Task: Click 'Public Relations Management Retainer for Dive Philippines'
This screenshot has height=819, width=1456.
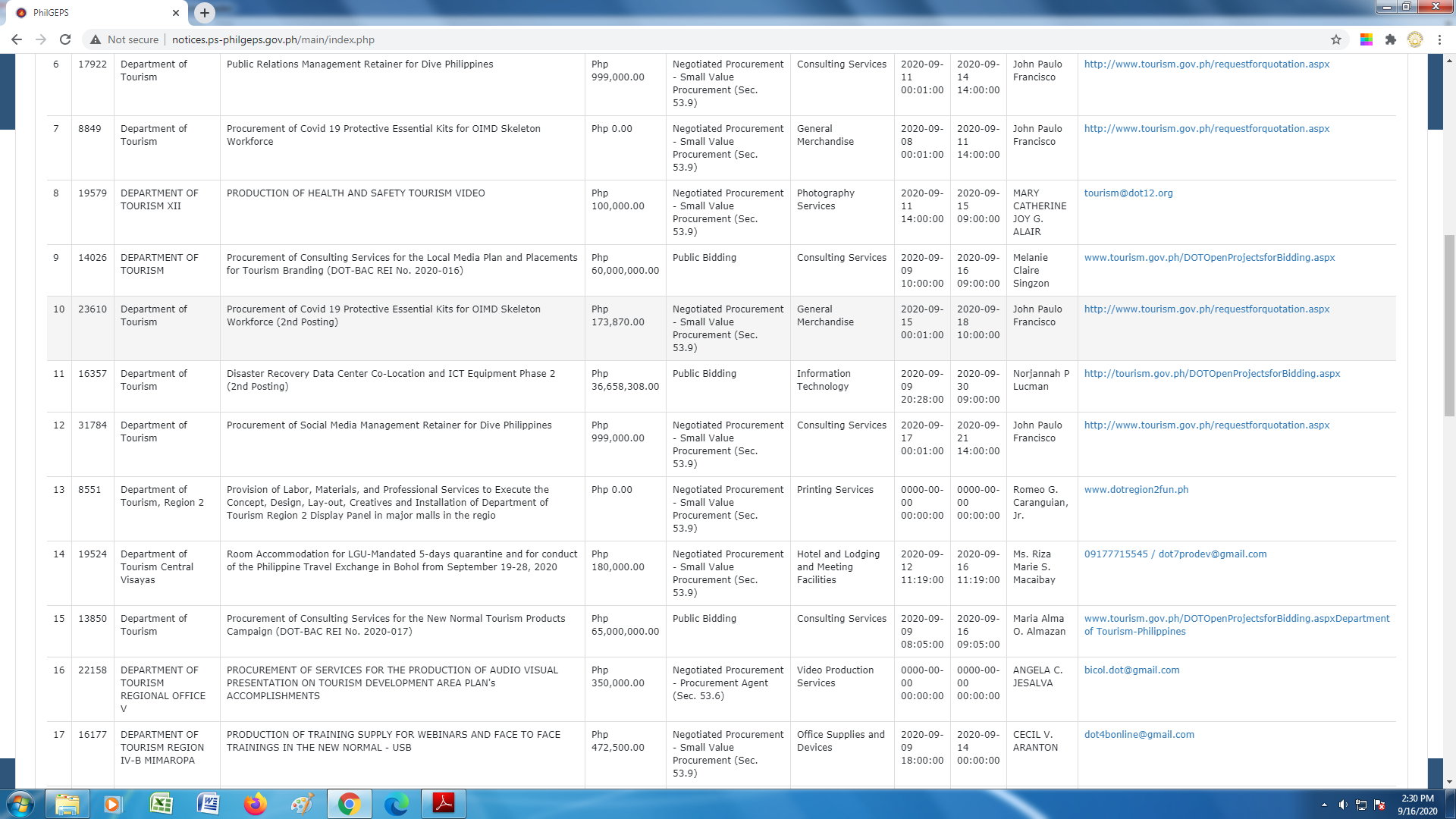Action: pos(359,64)
